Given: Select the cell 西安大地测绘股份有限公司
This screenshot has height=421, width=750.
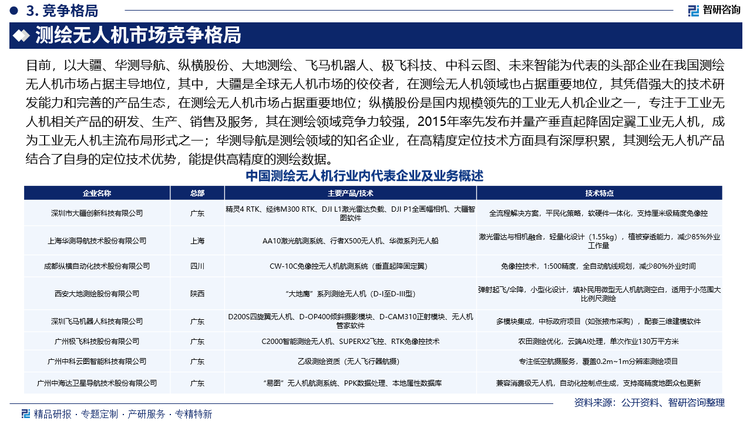Looking at the screenshot, I should click(97, 294).
